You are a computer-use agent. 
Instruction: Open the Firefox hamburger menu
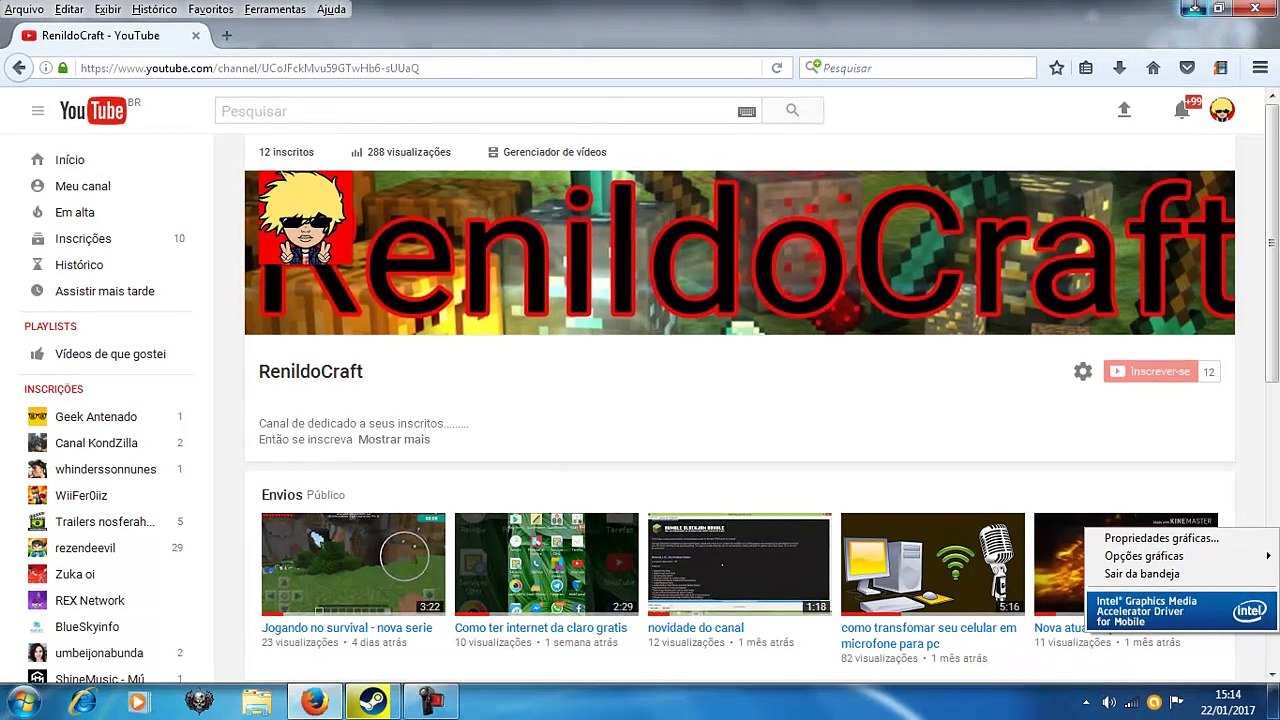(1260, 68)
